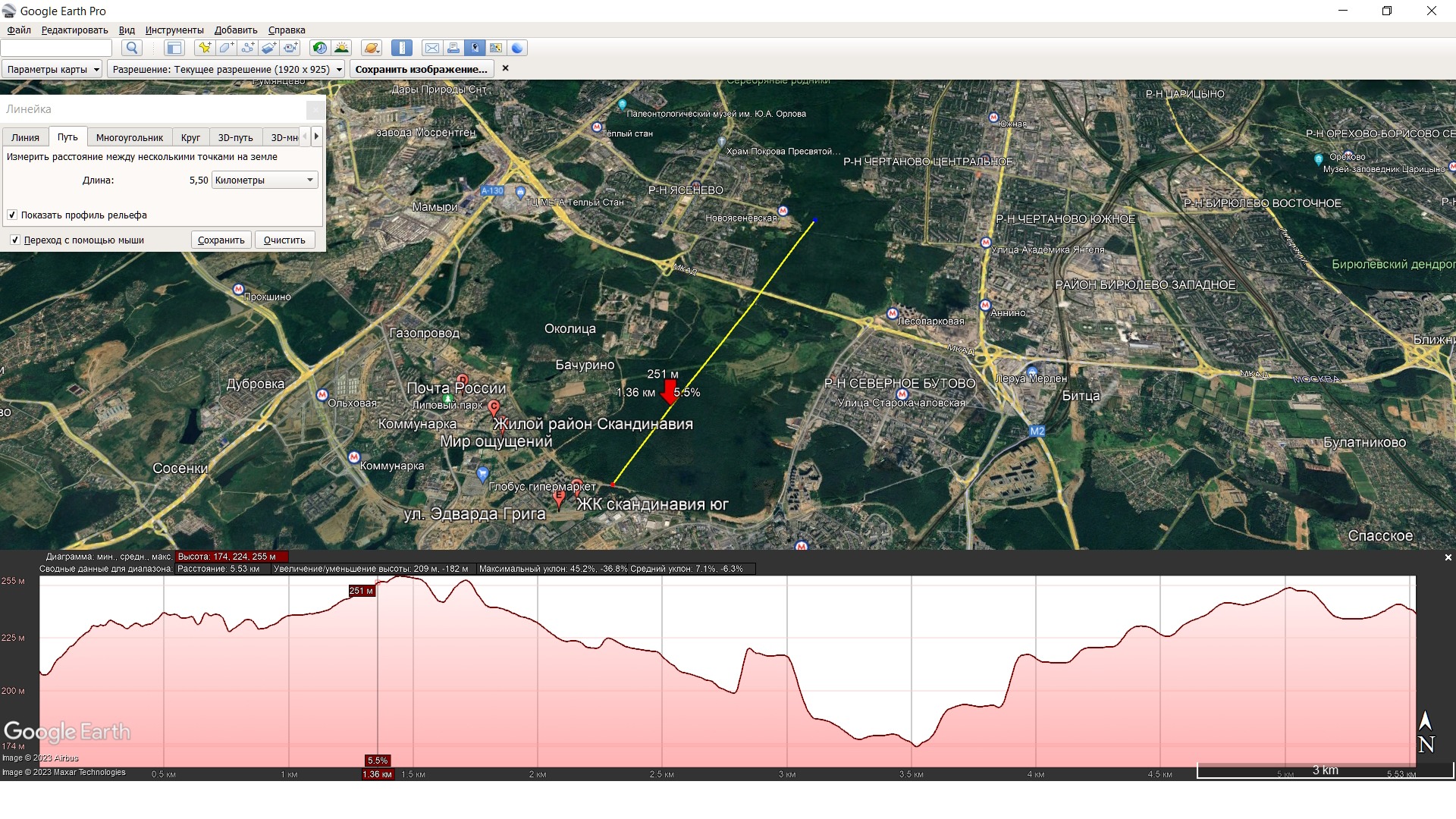This screenshot has height=819, width=1456.
Task: Click the email envelope icon
Action: [x=432, y=48]
